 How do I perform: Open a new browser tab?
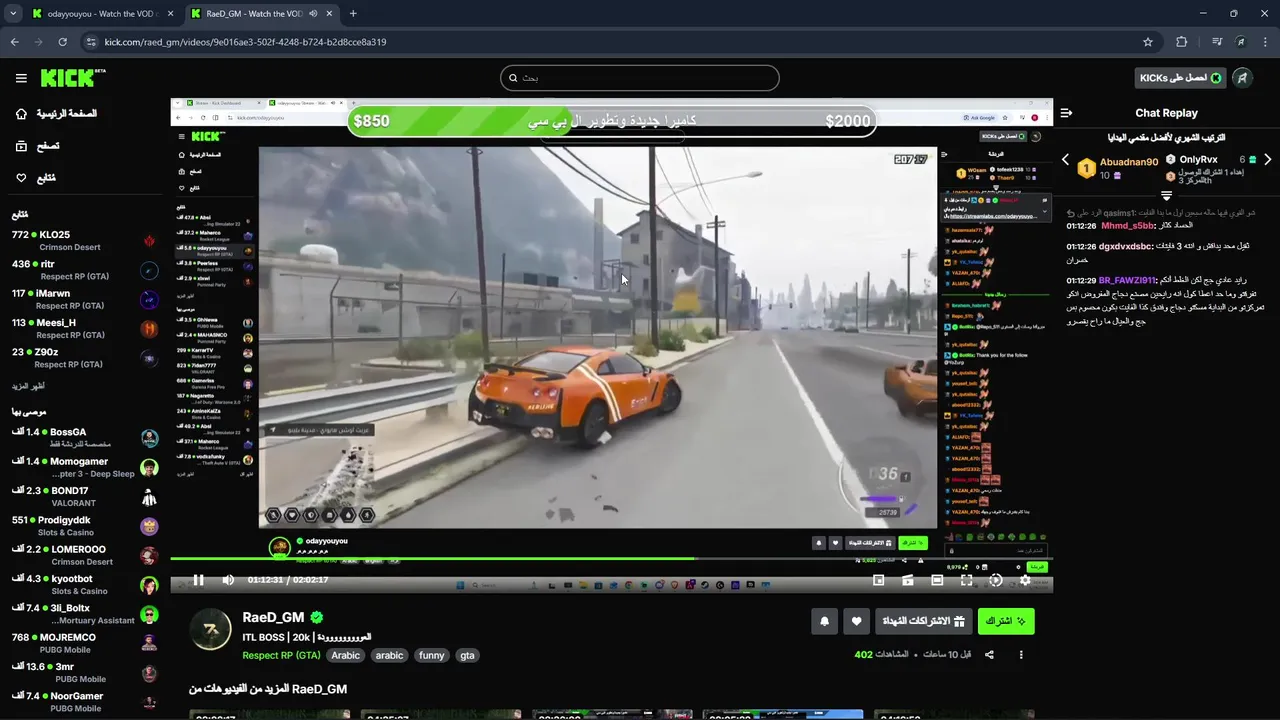tap(353, 14)
